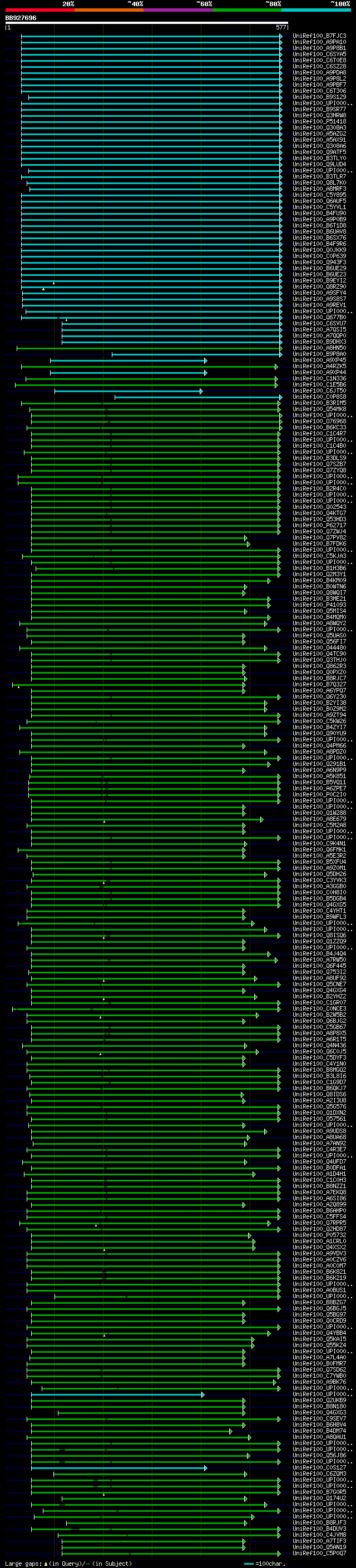The height and width of the screenshot is (1568, 356).
Task: Click the UniRef100_A9XP45 label
Action: click(319, 360)
